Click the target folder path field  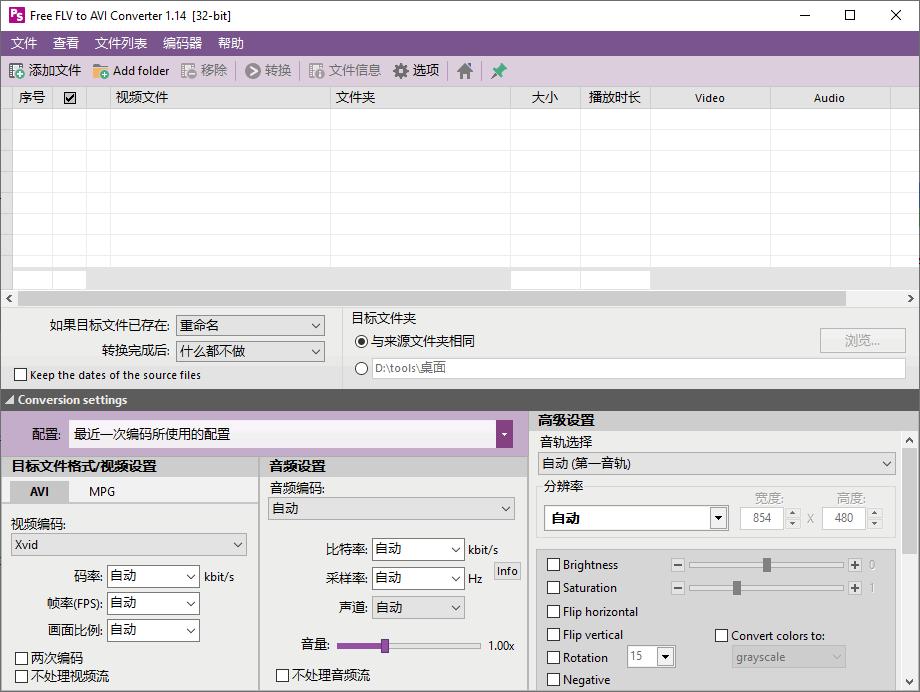[637, 368]
